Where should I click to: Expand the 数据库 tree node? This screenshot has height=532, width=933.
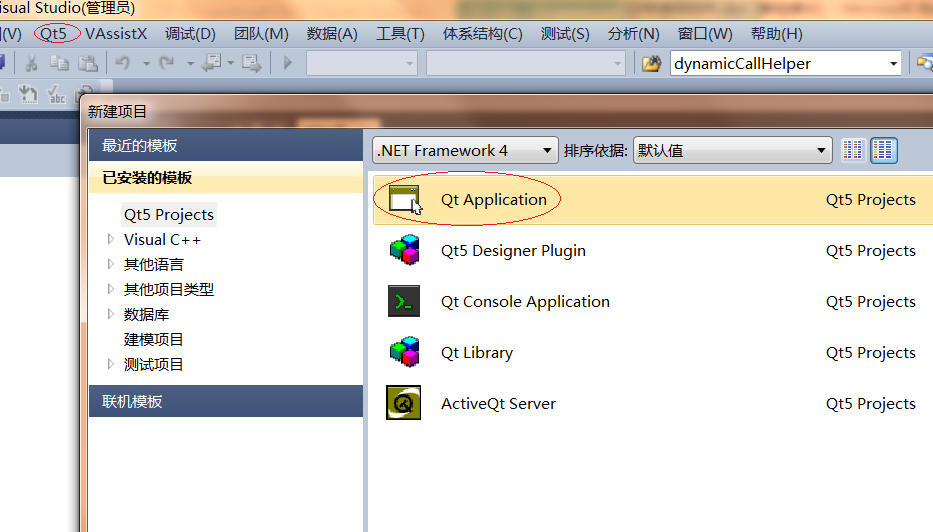click(x=111, y=314)
